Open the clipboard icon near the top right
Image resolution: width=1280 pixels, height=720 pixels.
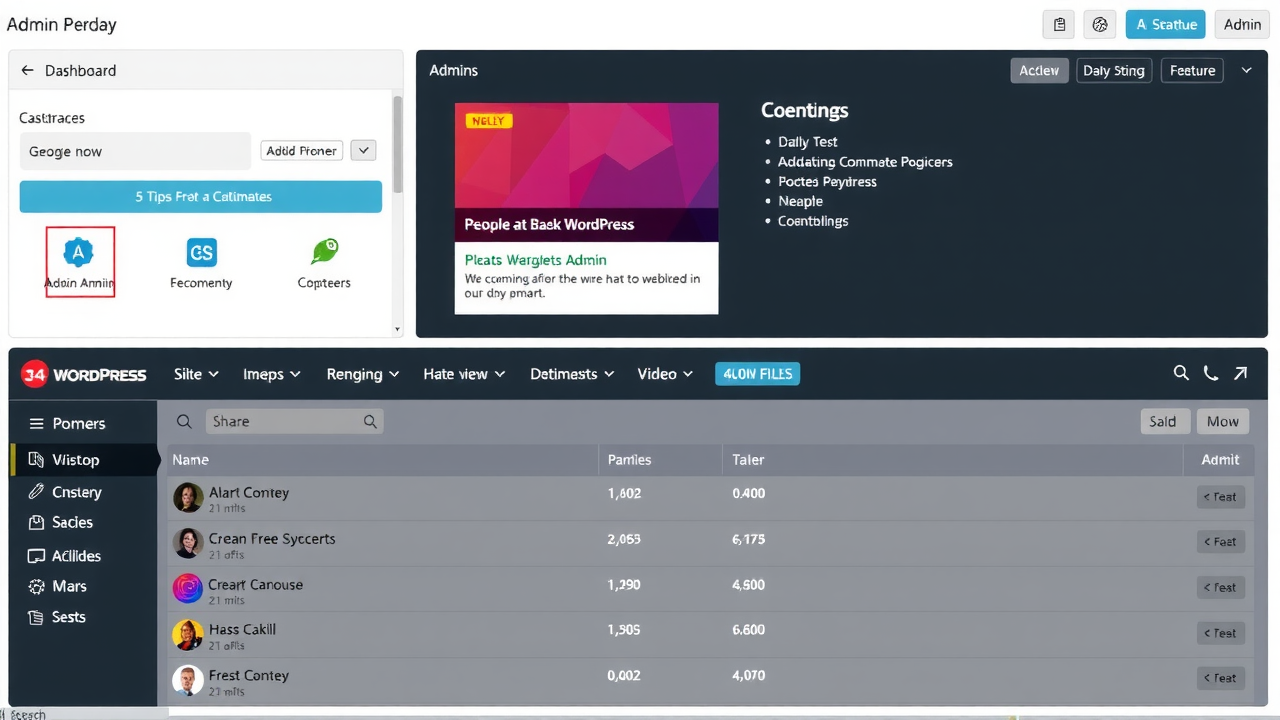pyautogui.click(x=1059, y=24)
